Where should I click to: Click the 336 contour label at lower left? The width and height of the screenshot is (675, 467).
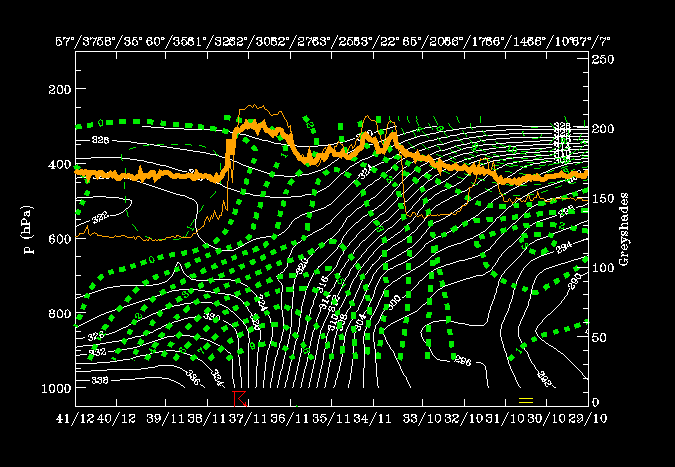(99, 380)
